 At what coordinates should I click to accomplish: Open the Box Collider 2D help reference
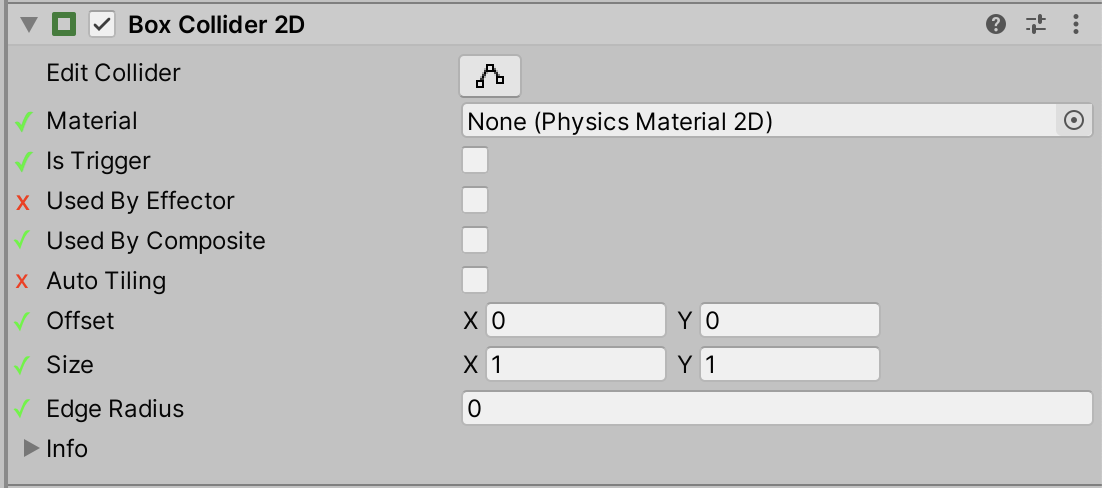point(995,25)
